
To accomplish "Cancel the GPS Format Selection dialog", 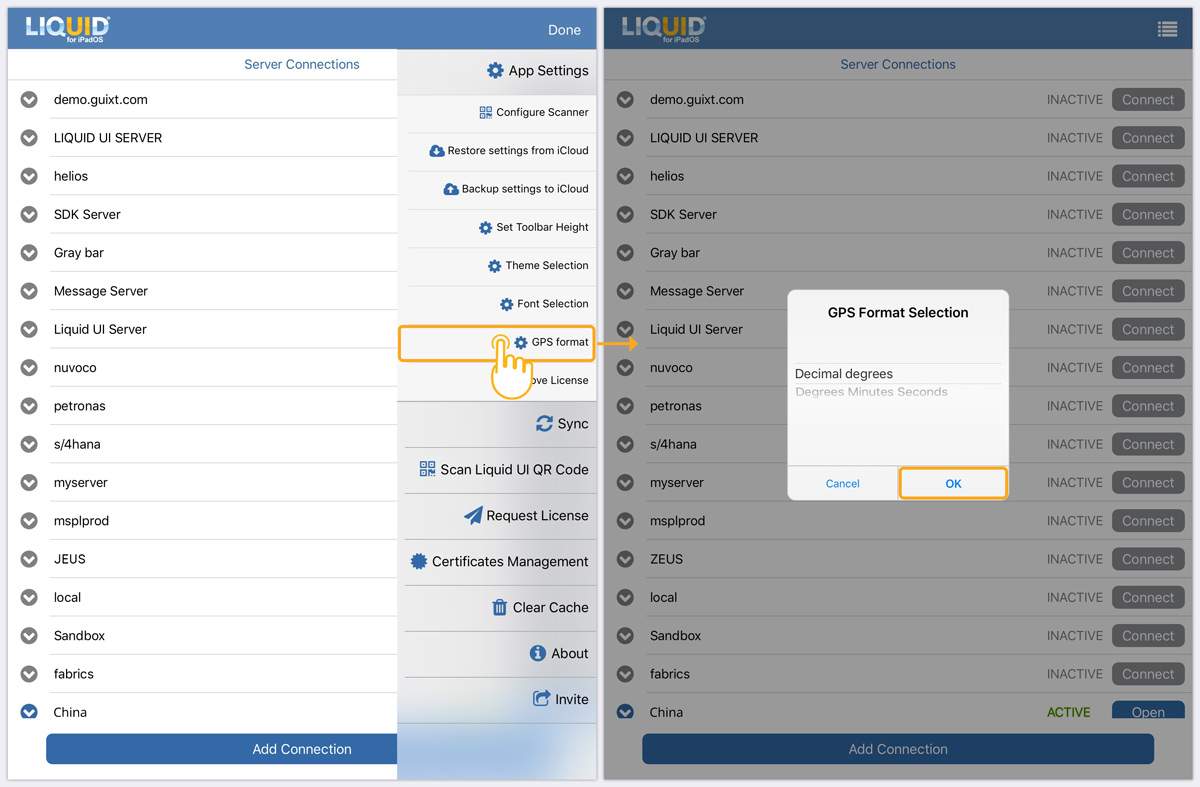I will coord(842,483).
